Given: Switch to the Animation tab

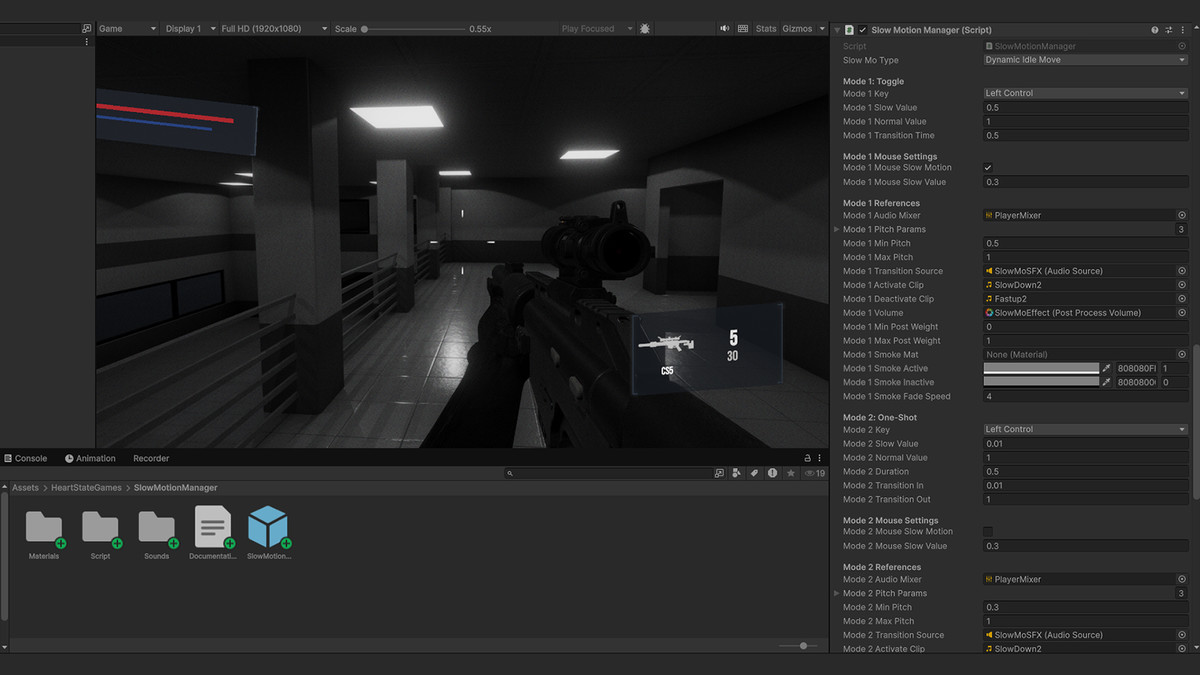Looking at the screenshot, I should coord(90,458).
